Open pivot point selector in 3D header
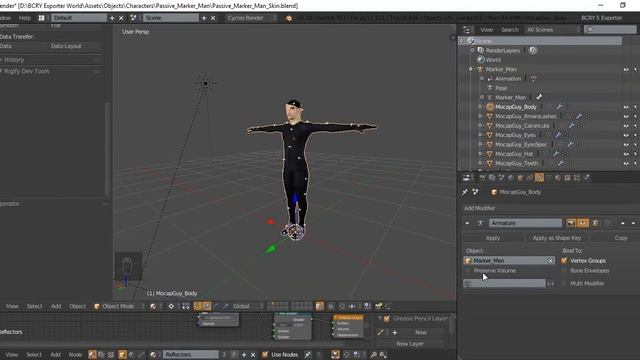The image size is (640, 360). 171,306
